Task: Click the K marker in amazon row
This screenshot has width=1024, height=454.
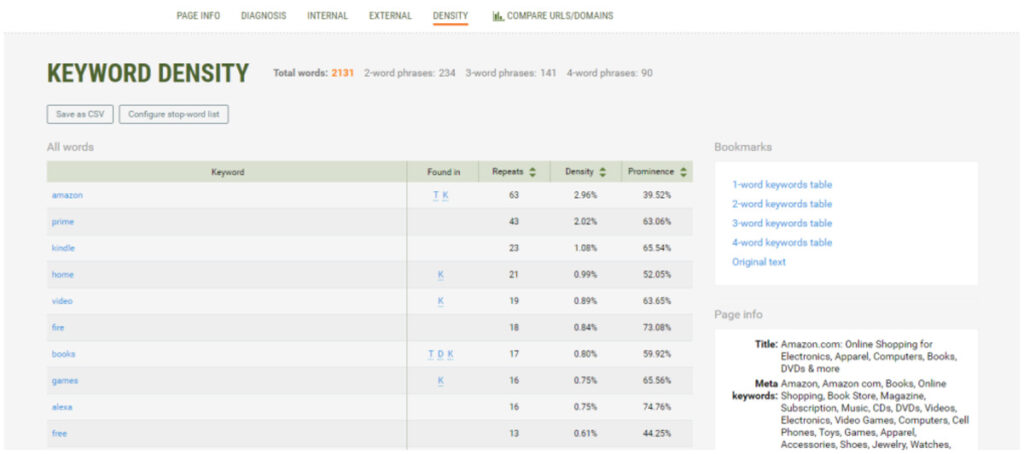Action: pyautogui.click(x=445, y=195)
